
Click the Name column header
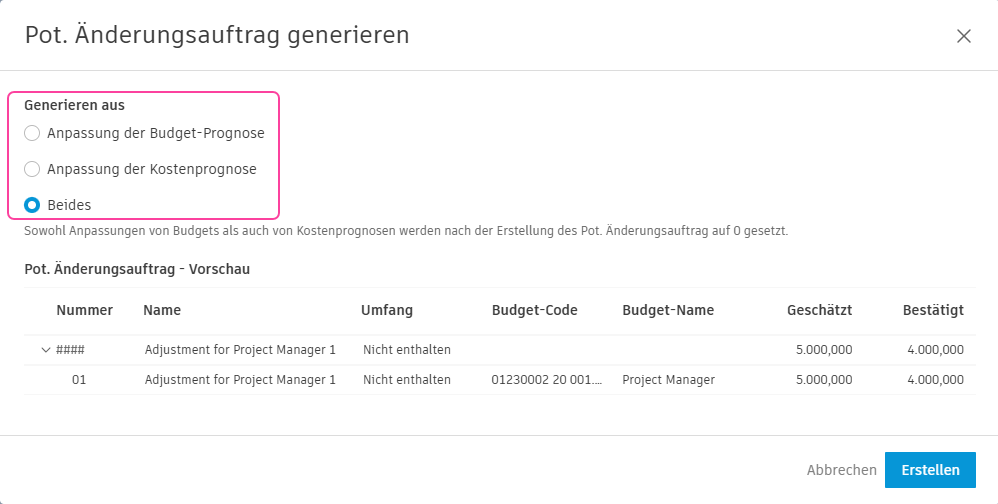click(162, 310)
